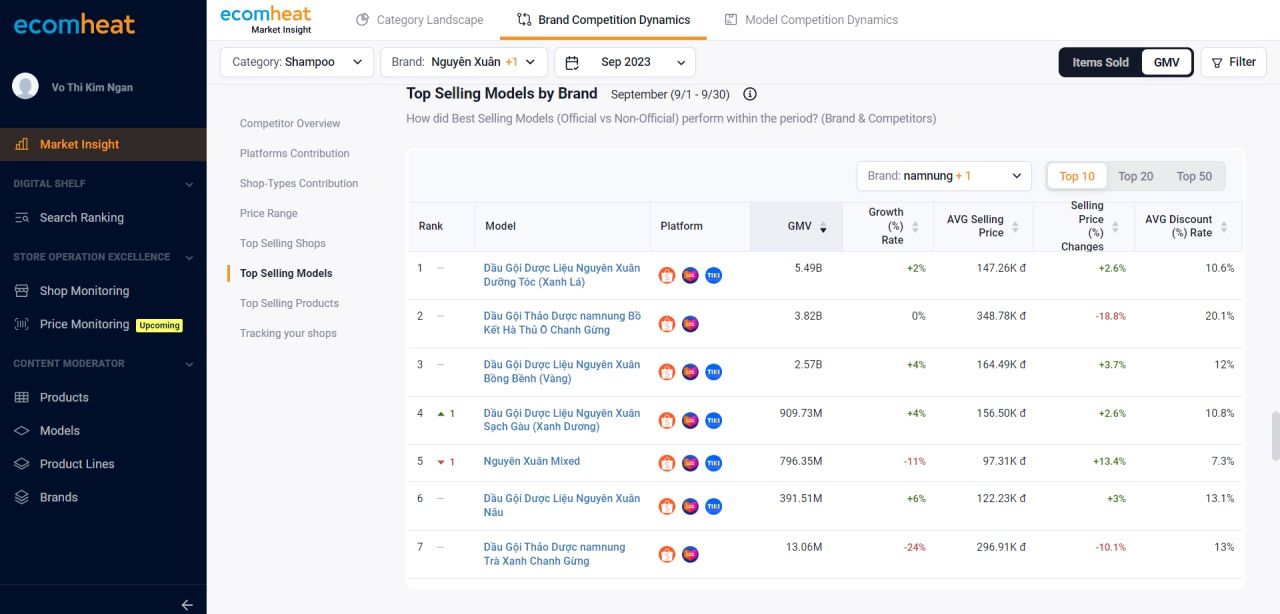
Task: Open the Category Shampoo dropdown
Action: coord(297,62)
